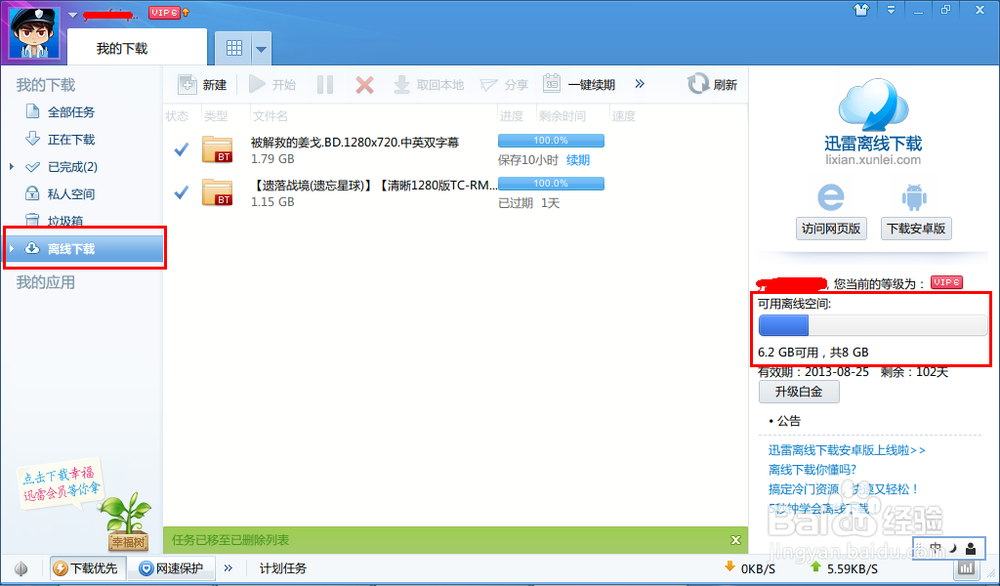Click the download speed 0KB/S indicator
Image resolution: width=1000 pixels, height=586 pixels.
point(750,568)
